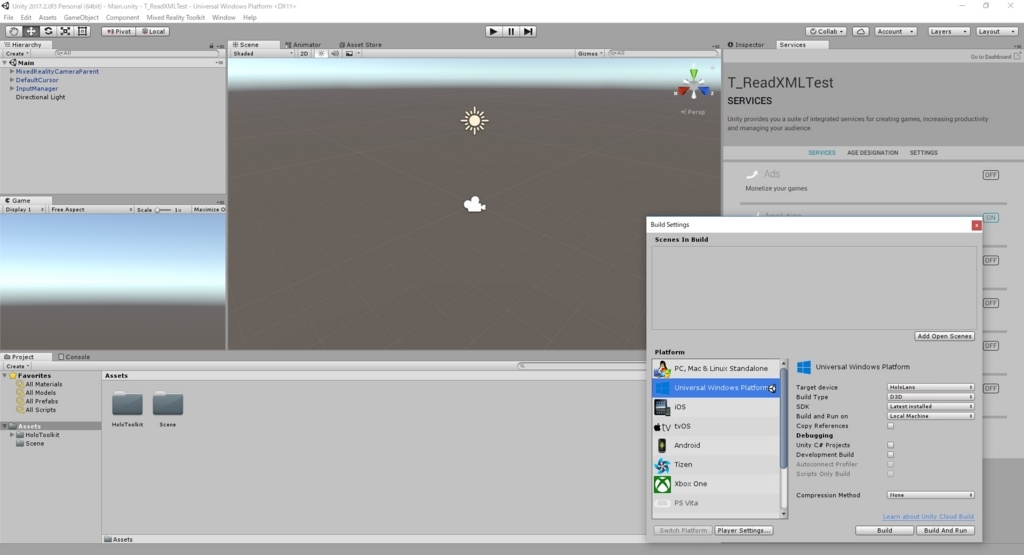
Task: Toggle Maximize On Play in Game view
Action: [209, 210]
